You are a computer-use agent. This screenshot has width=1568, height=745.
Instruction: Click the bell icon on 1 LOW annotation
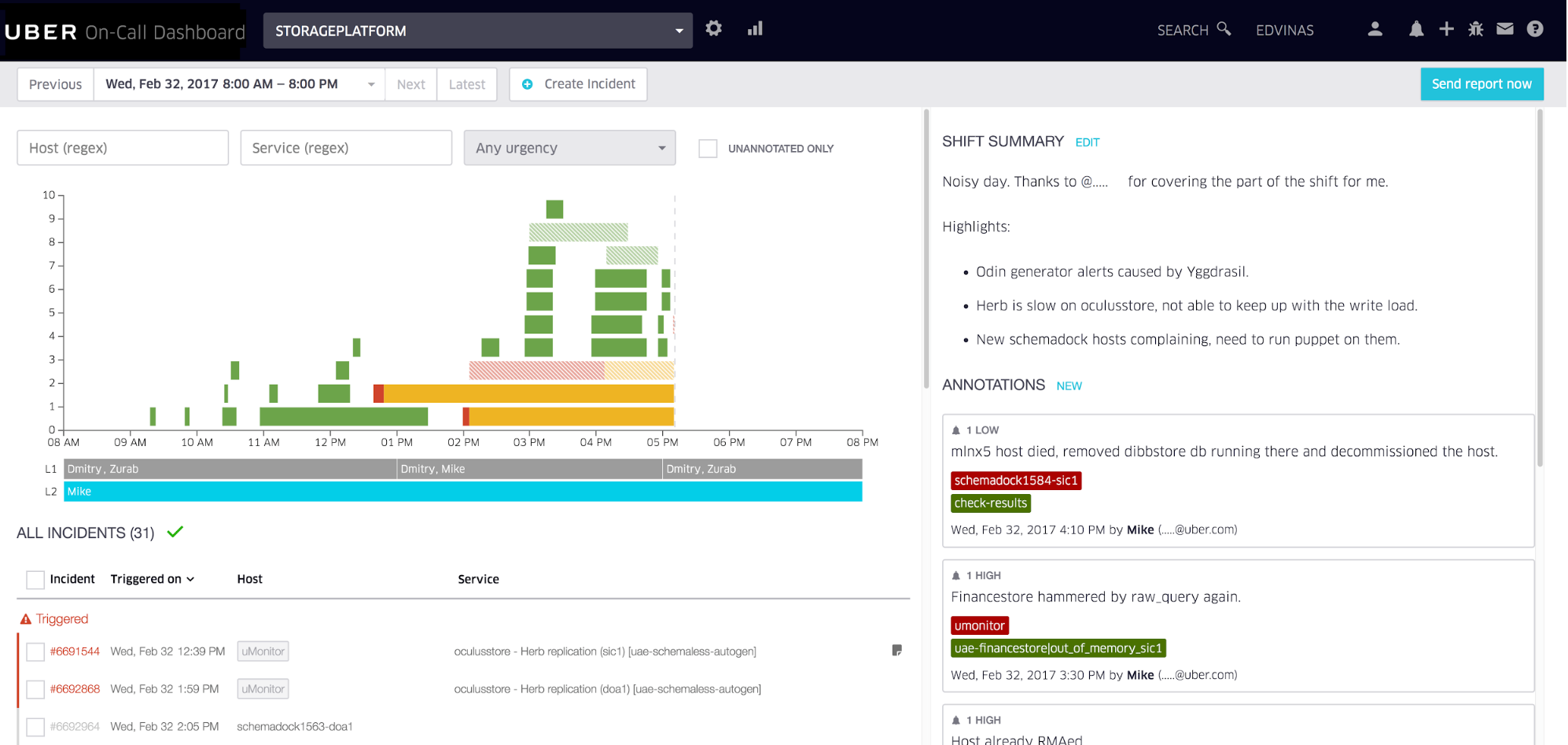point(956,430)
